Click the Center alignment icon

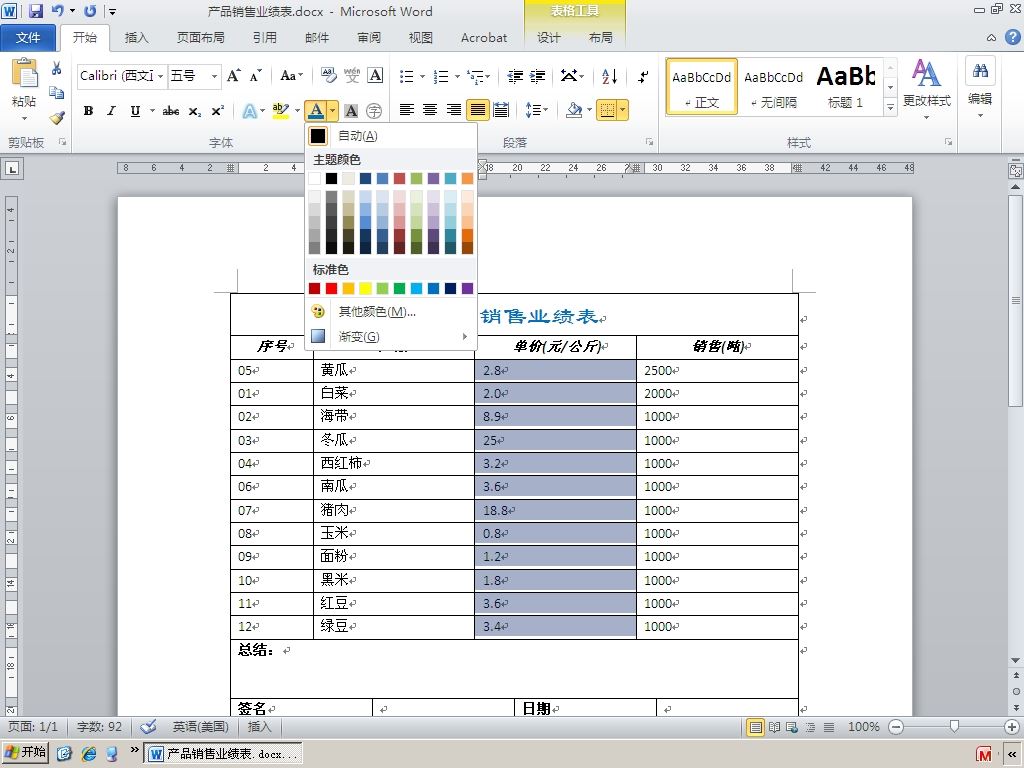click(430, 110)
